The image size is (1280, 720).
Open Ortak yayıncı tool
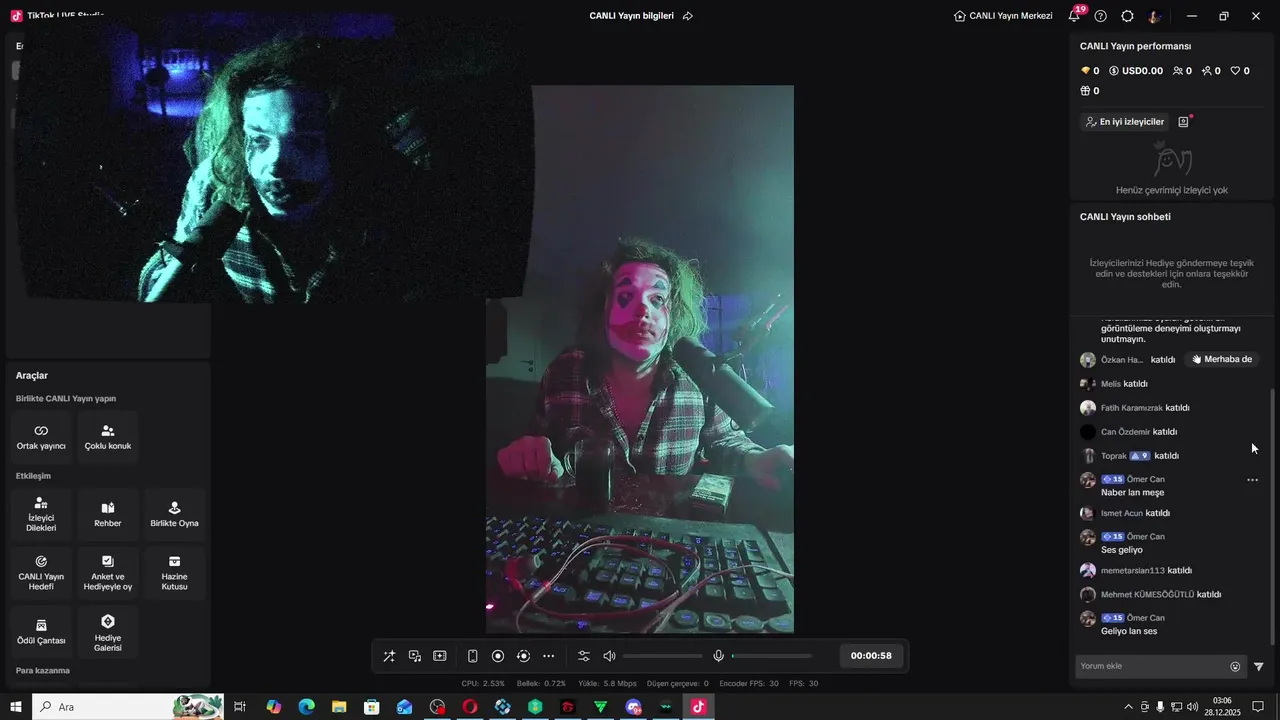(41, 437)
